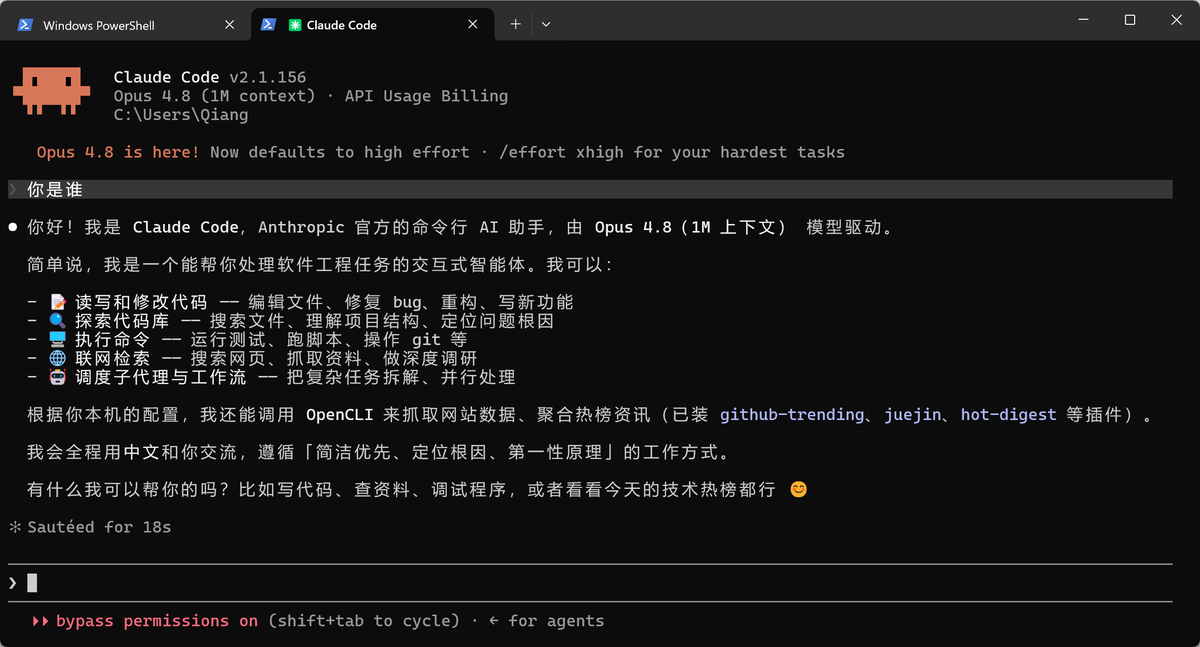
Task: Click the 'bypass permissions on' mode indicator
Action: 157,621
